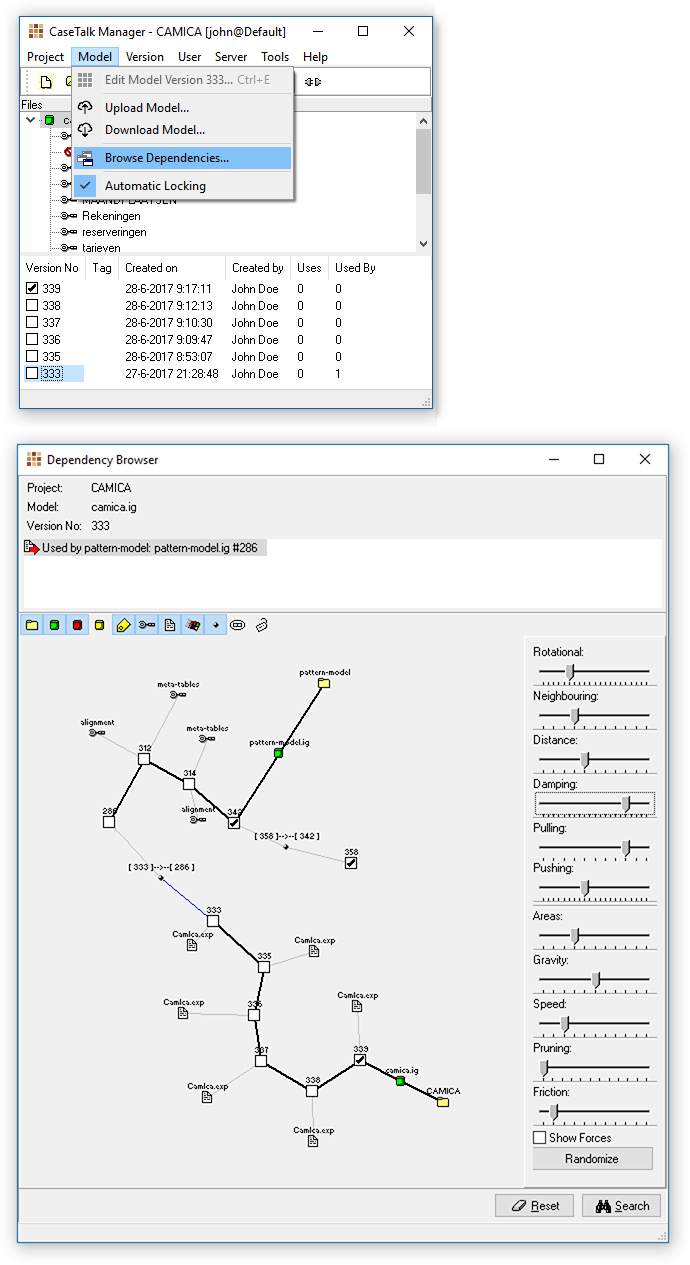The image size is (690, 1265).
Task: Enable Show Forces checkbox
Action: 540,1138
